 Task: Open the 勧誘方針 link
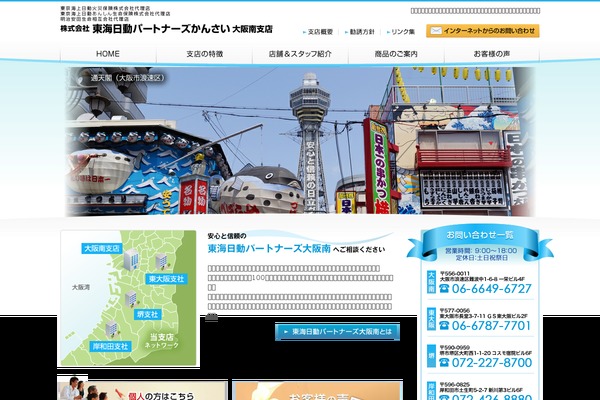[x=360, y=32]
